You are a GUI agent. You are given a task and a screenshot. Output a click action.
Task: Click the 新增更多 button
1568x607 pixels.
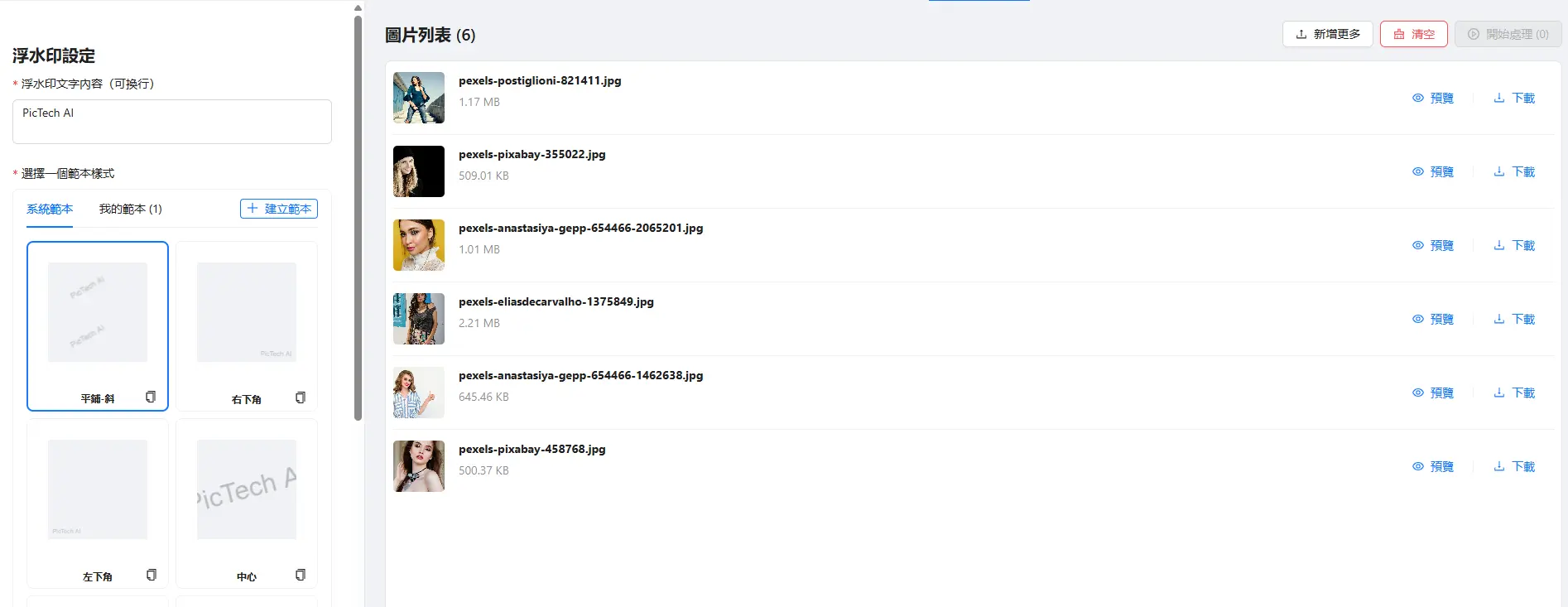click(1328, 34)
